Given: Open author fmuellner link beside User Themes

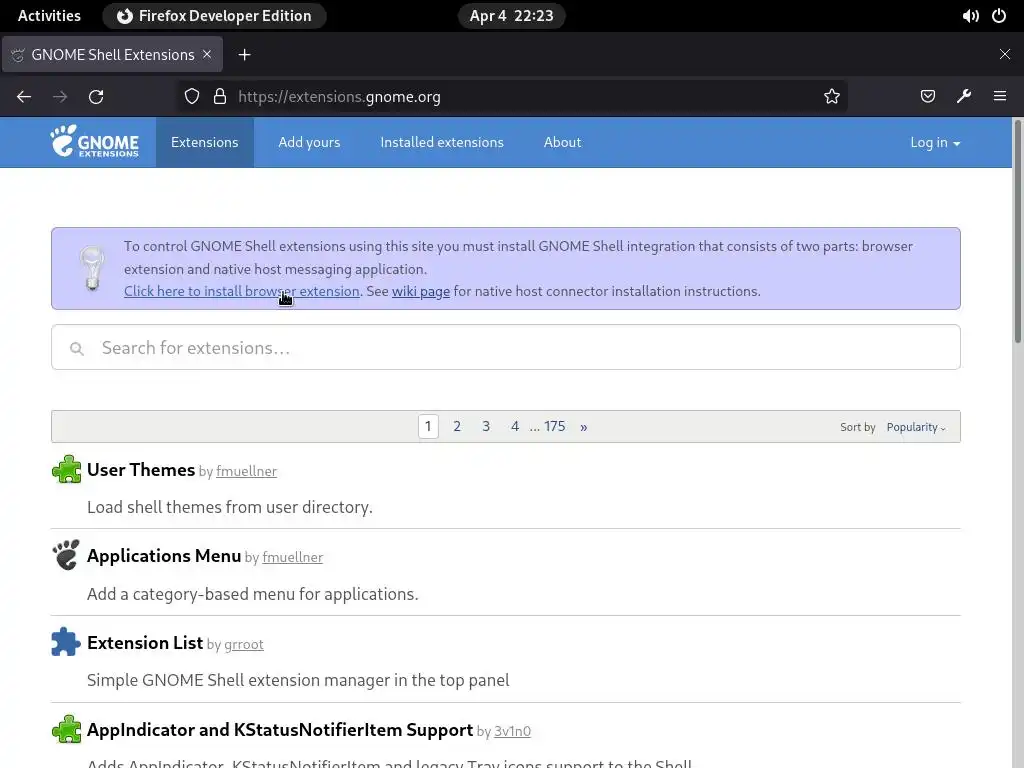Looking at the screenshot, I should pyautogui.click(x=246, y=472).
